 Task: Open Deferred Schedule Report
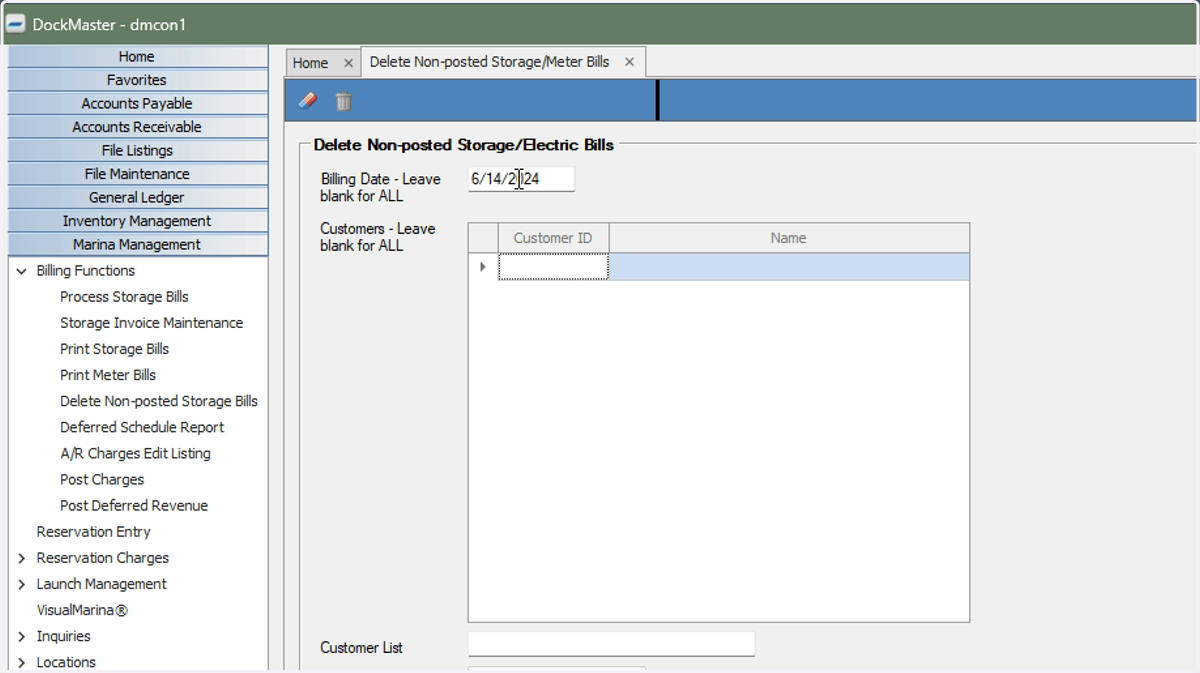(x=142, y=427)
